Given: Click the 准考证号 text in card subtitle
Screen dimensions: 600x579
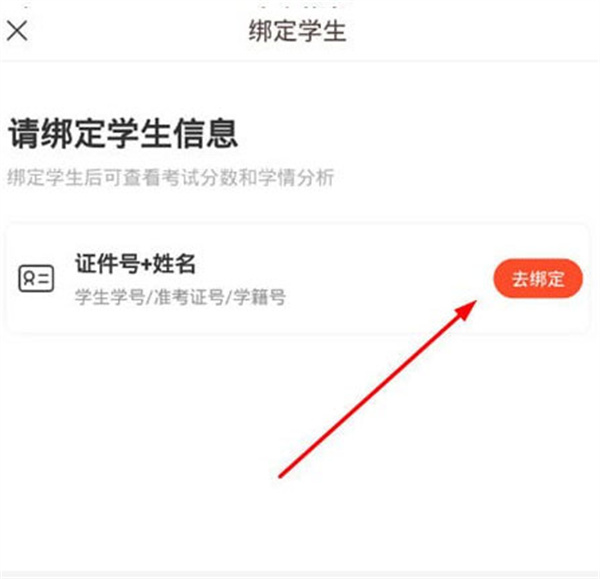Looking at the screenshot, I should point(189,297).
